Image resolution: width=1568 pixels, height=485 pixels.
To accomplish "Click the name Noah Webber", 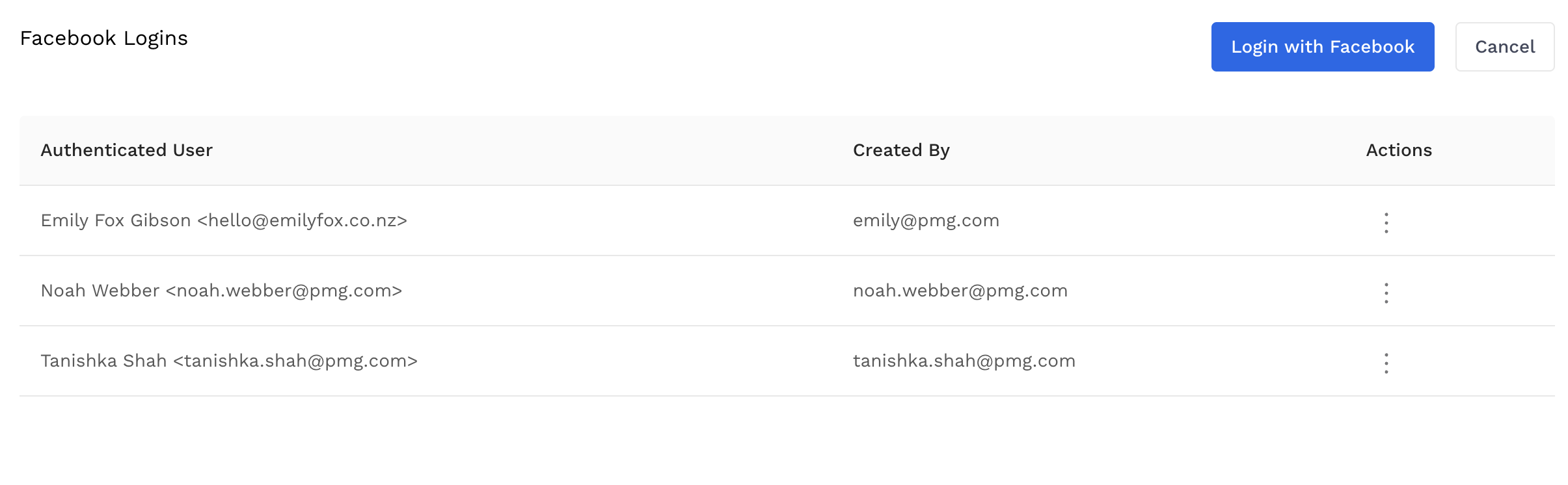I will click(x=100, y=291).
